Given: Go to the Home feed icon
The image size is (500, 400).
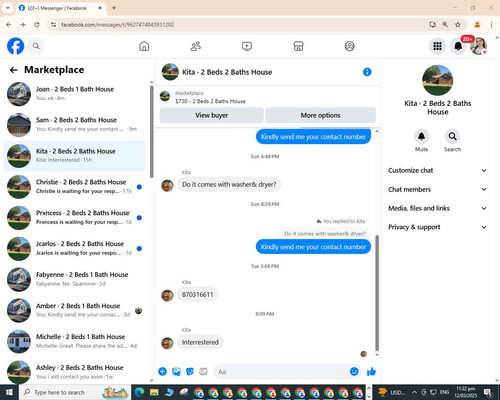Looking at the screenshot, I should [144, 46].
